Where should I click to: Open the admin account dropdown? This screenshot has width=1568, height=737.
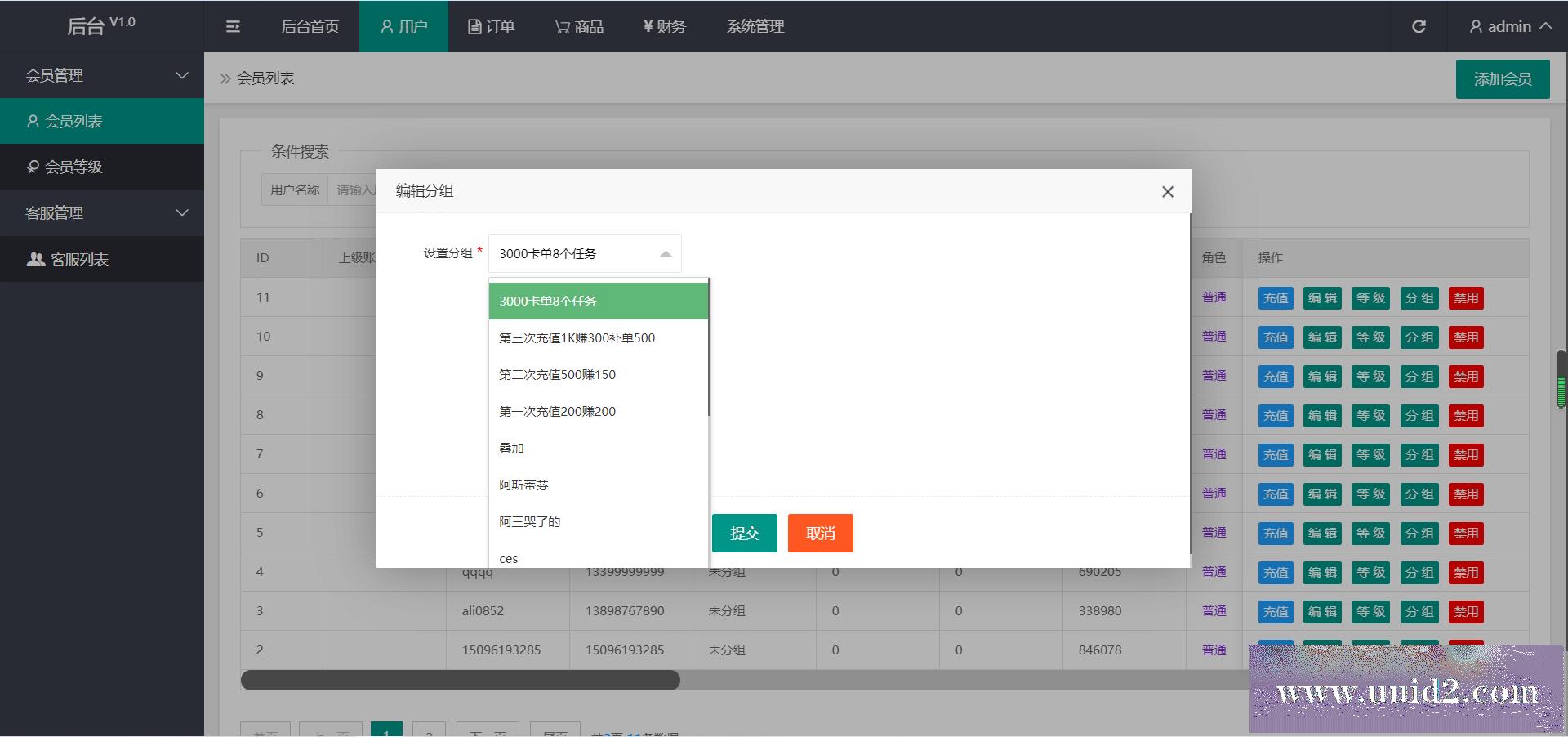point(1509,25)
